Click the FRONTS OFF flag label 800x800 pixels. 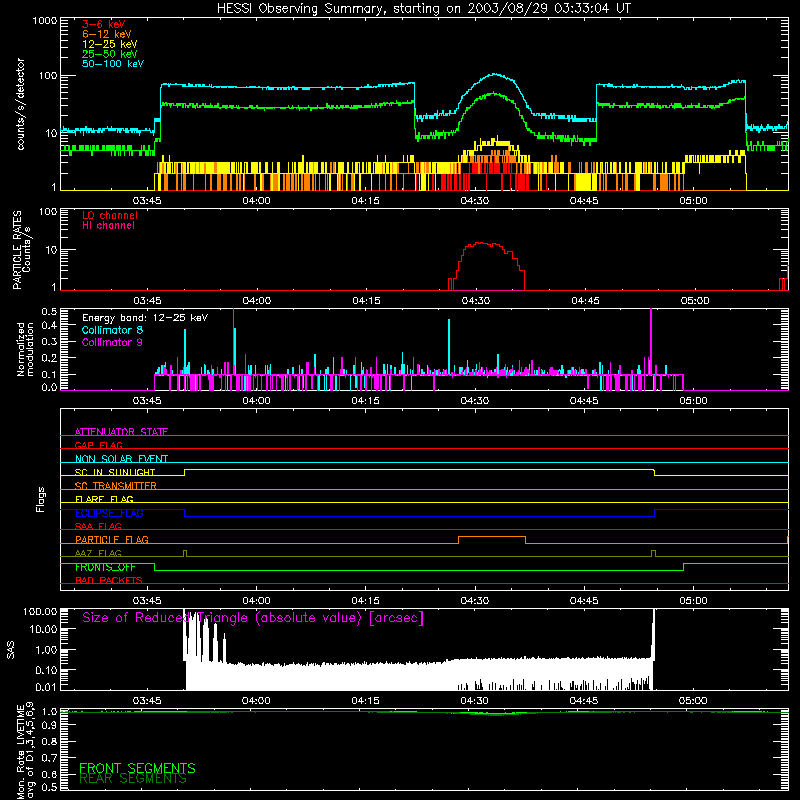(105, 567)
